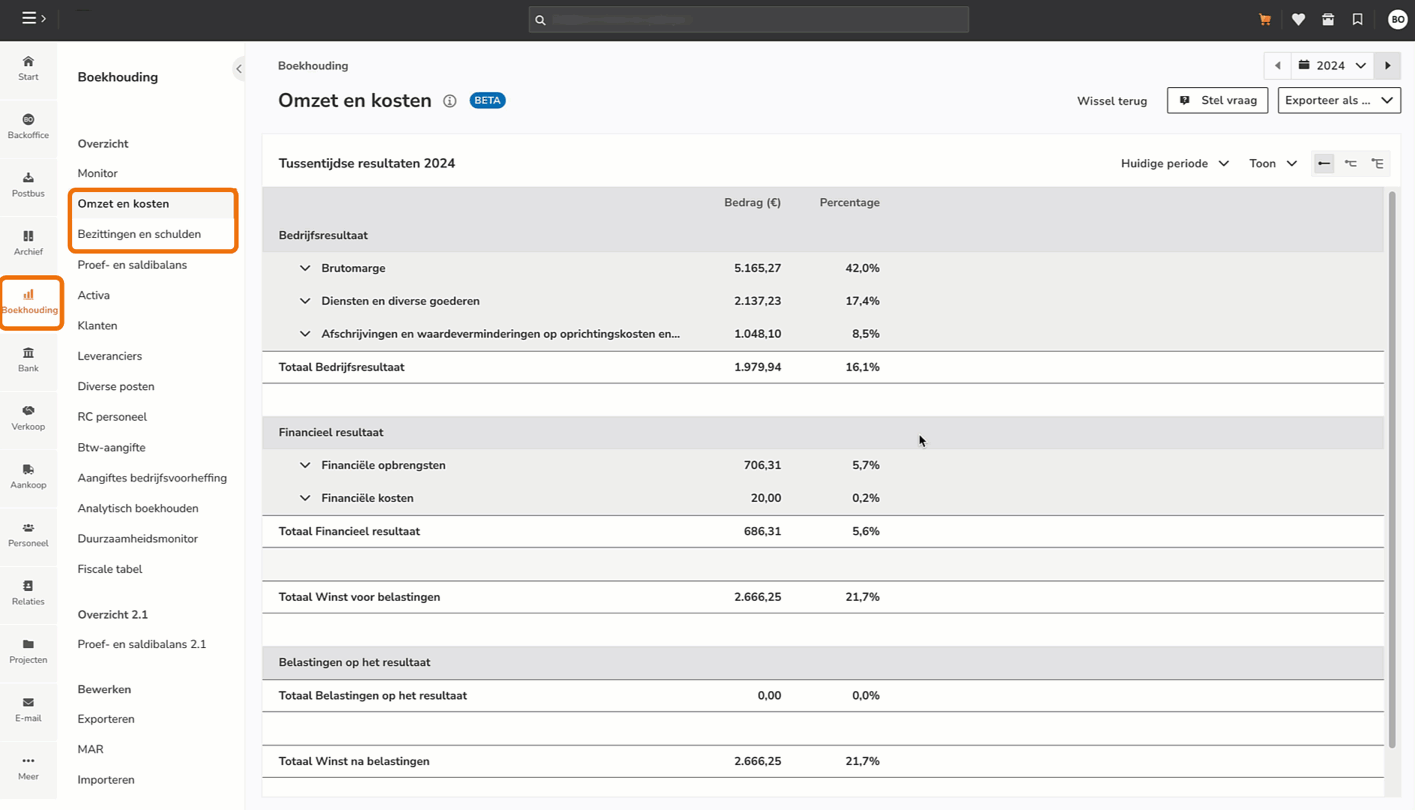1415x810 pixels.
Task: Go to the next year arrow
Action: pos(1387,66)
